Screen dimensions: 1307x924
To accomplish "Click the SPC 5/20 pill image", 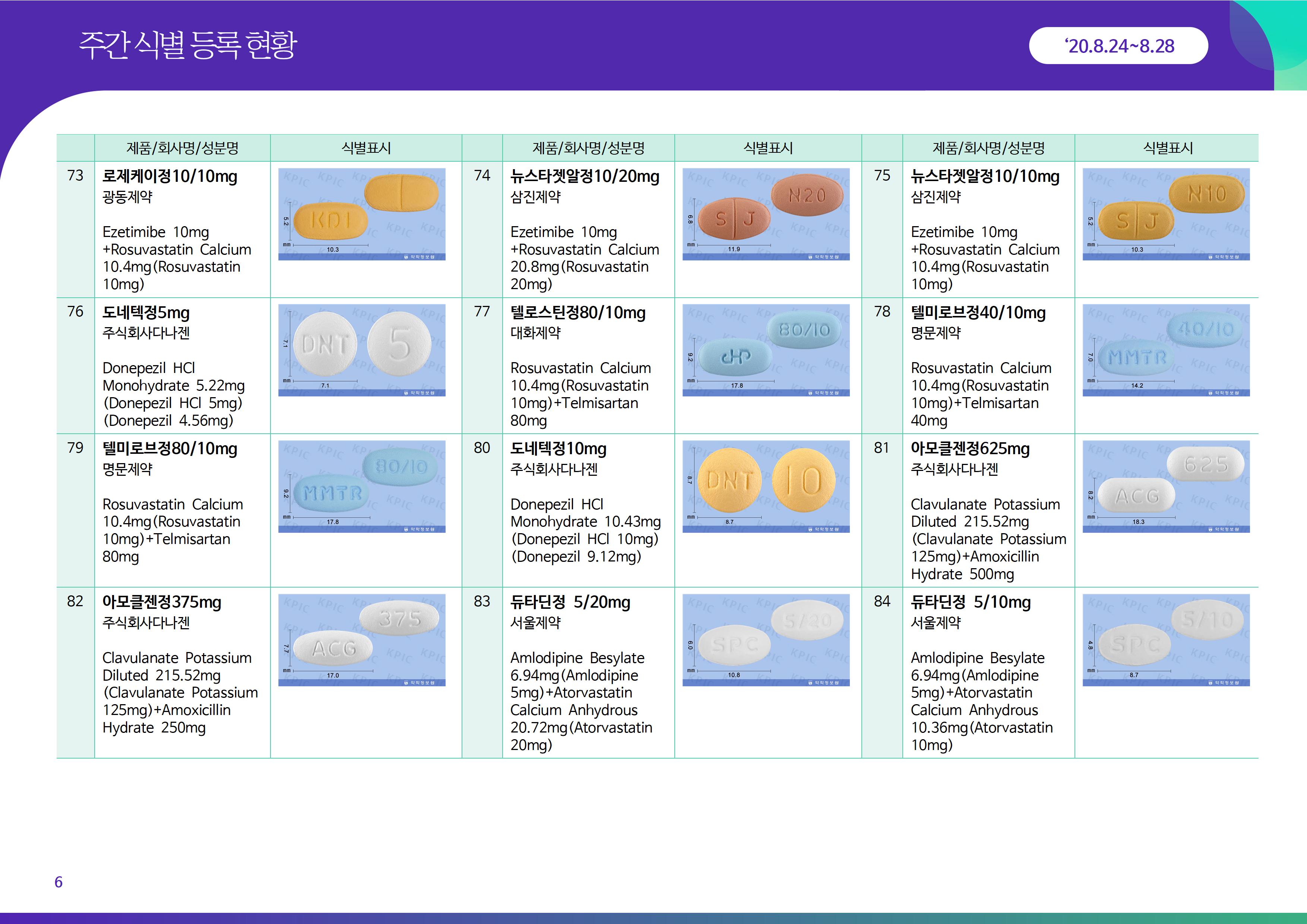I will pyautogui.click(x=766, y=640).
